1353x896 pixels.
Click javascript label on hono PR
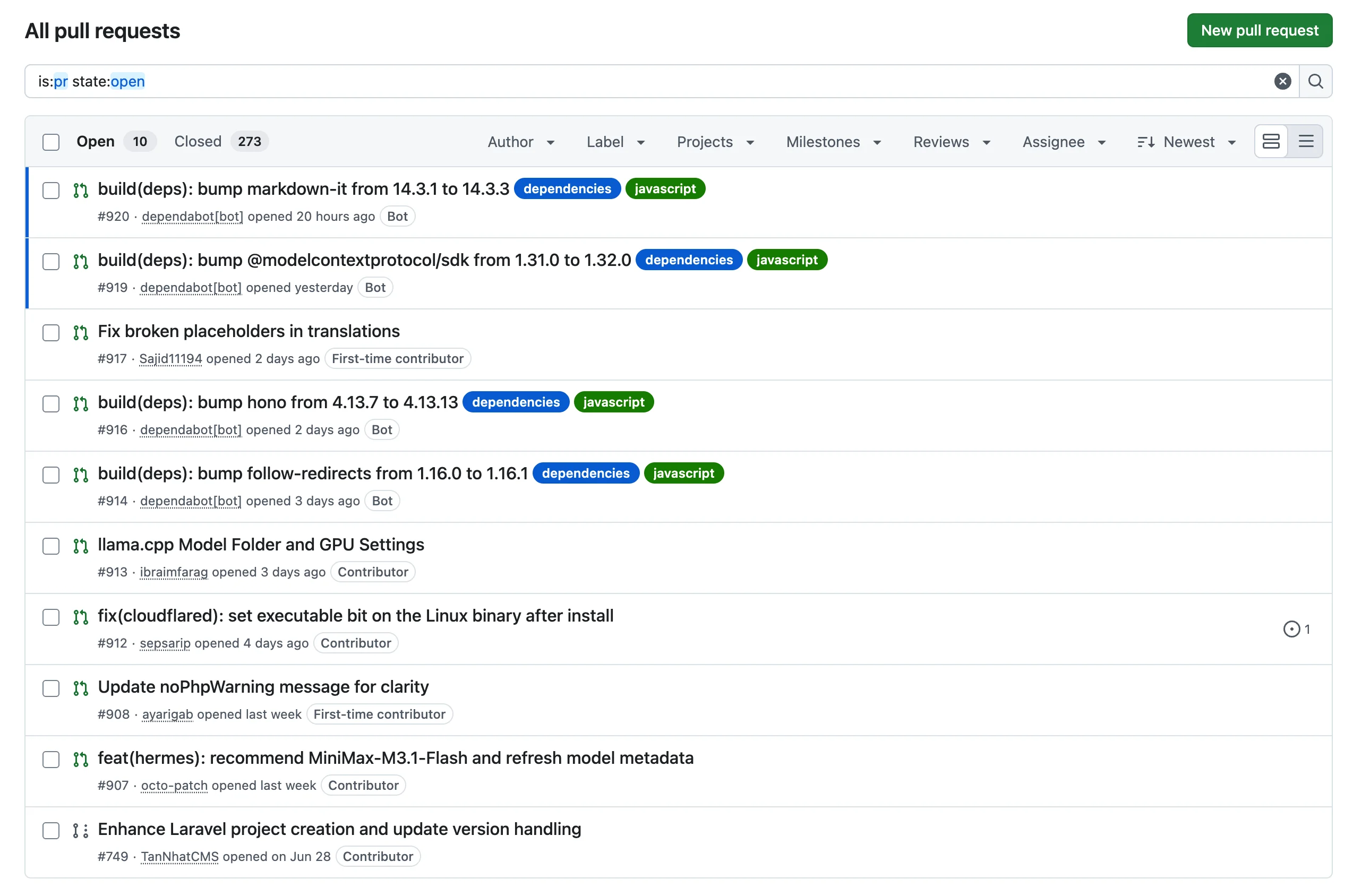(x=613, y=402)
